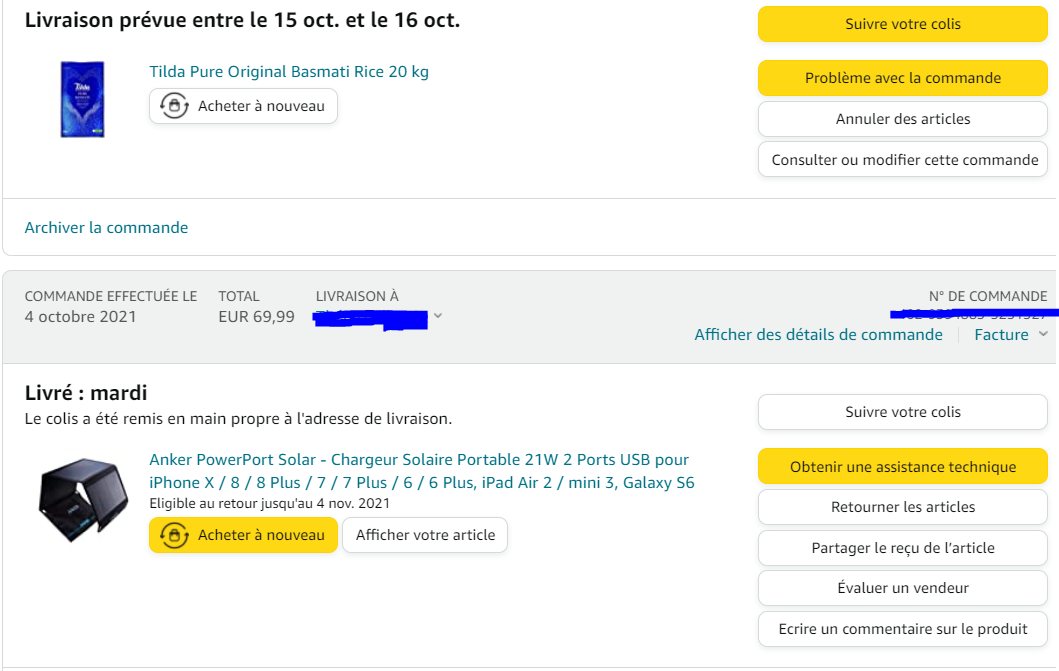Click the reorder icon beside the Basmati rice
This screenshot has height=671, width=1059.
click(175, 106)
